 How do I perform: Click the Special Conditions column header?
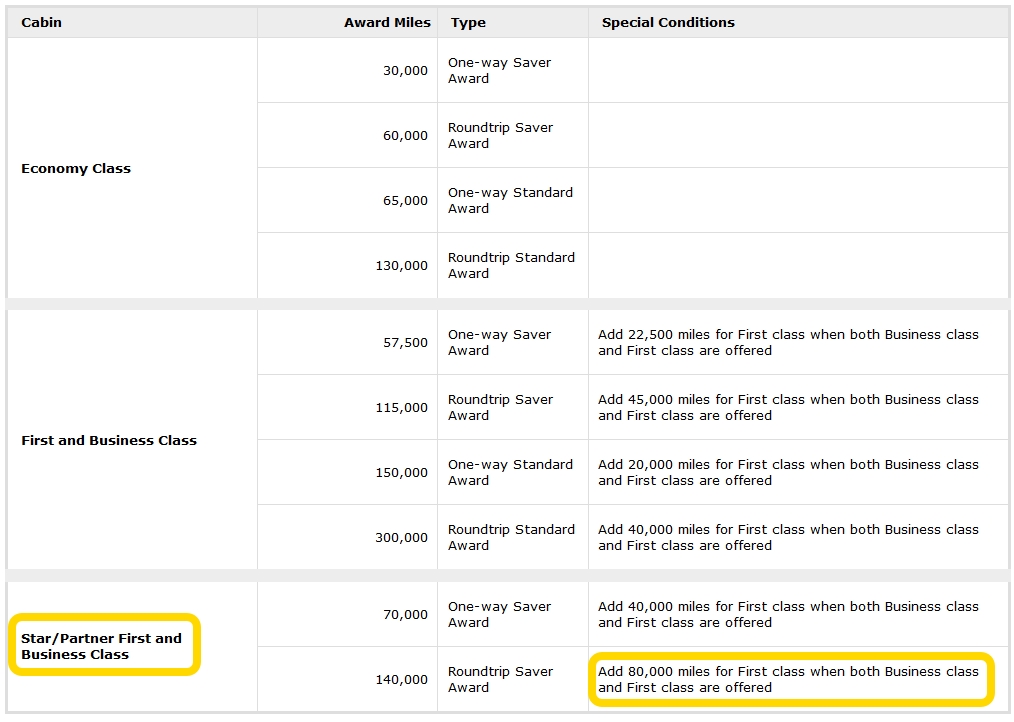pos(668,22)
